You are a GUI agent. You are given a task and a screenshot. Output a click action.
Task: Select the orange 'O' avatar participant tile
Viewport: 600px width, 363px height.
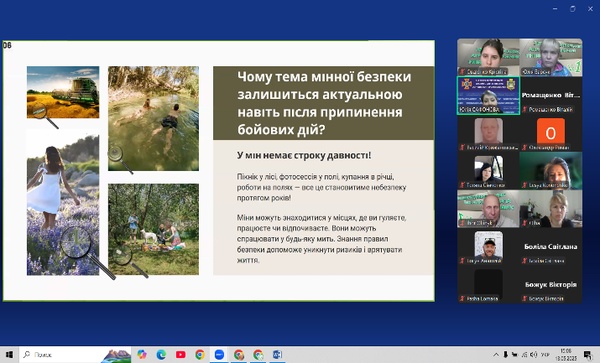(551, 133)
